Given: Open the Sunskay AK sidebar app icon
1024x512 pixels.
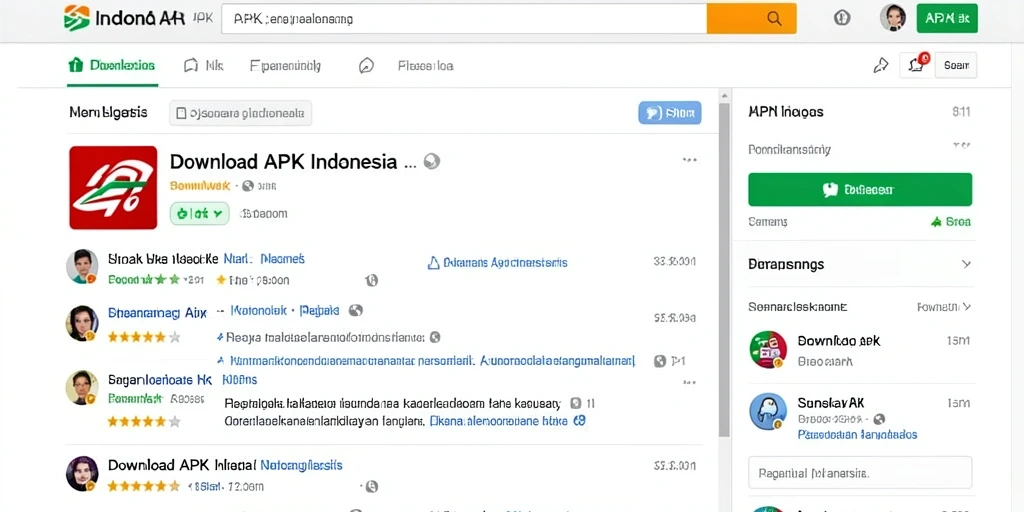Looking at the screenshot, I should click(768, 411).
